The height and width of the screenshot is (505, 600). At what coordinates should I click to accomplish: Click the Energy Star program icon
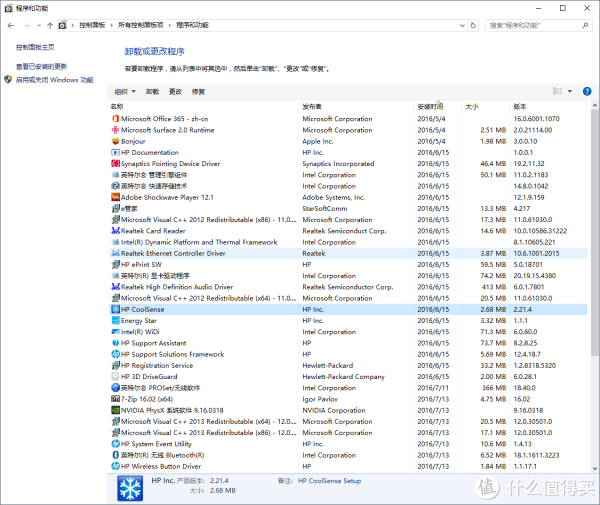click(115, 320)
